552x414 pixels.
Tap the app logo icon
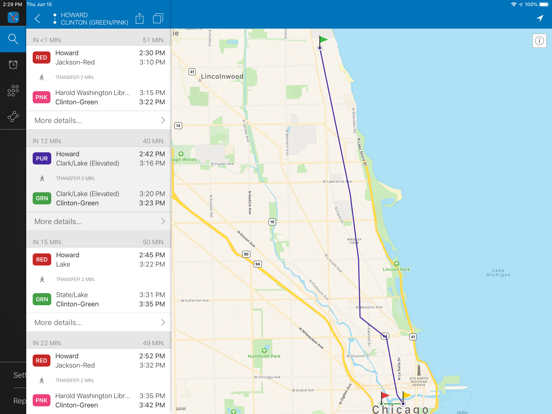click(x=13, y=17)
